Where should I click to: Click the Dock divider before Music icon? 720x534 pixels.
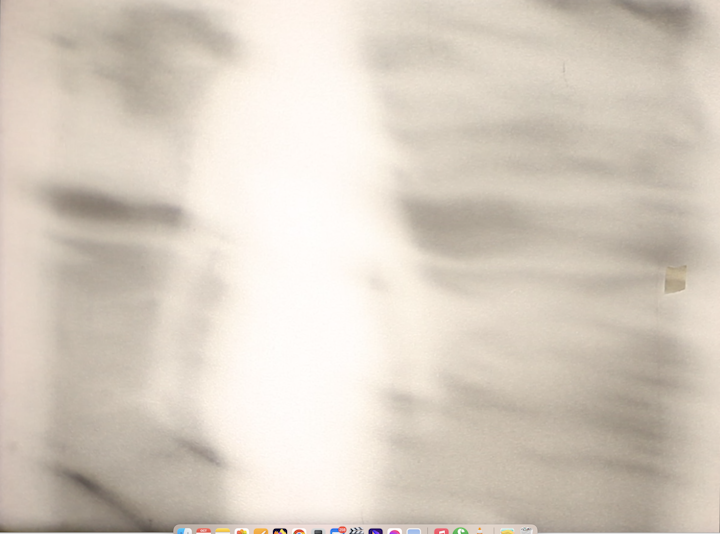[x=427, y=531]
